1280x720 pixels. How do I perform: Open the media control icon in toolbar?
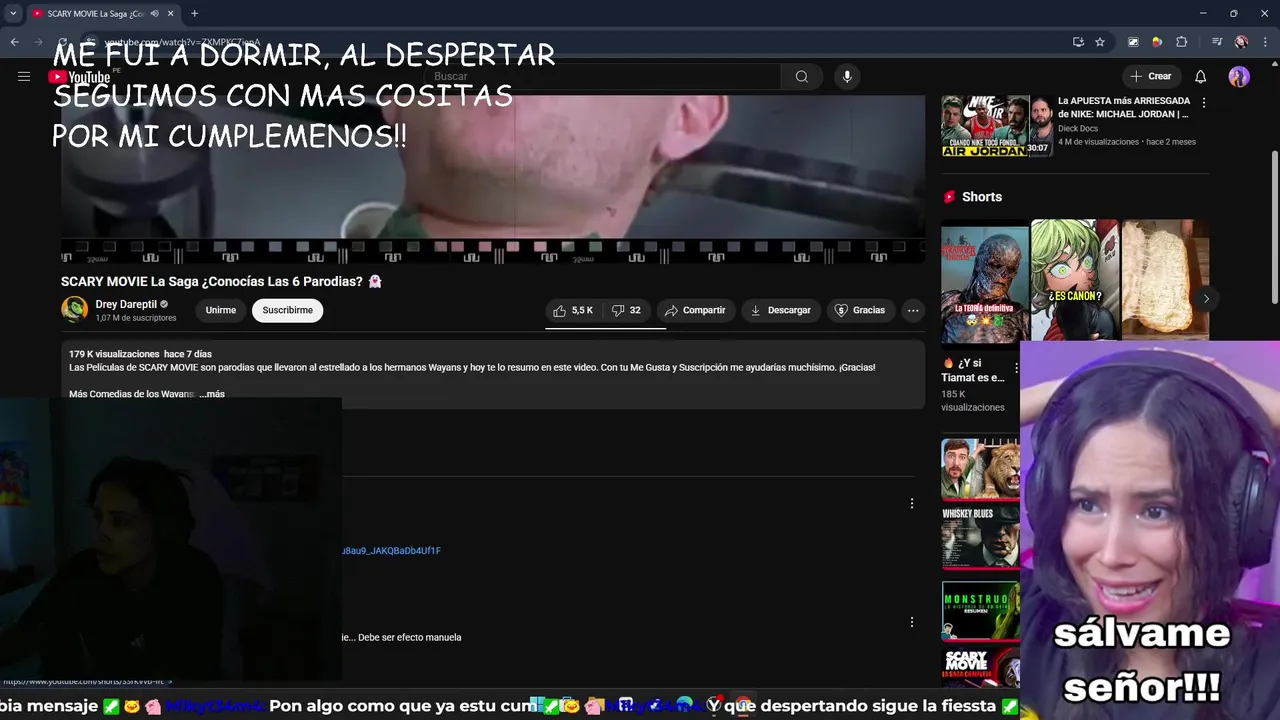[1216, 42]
